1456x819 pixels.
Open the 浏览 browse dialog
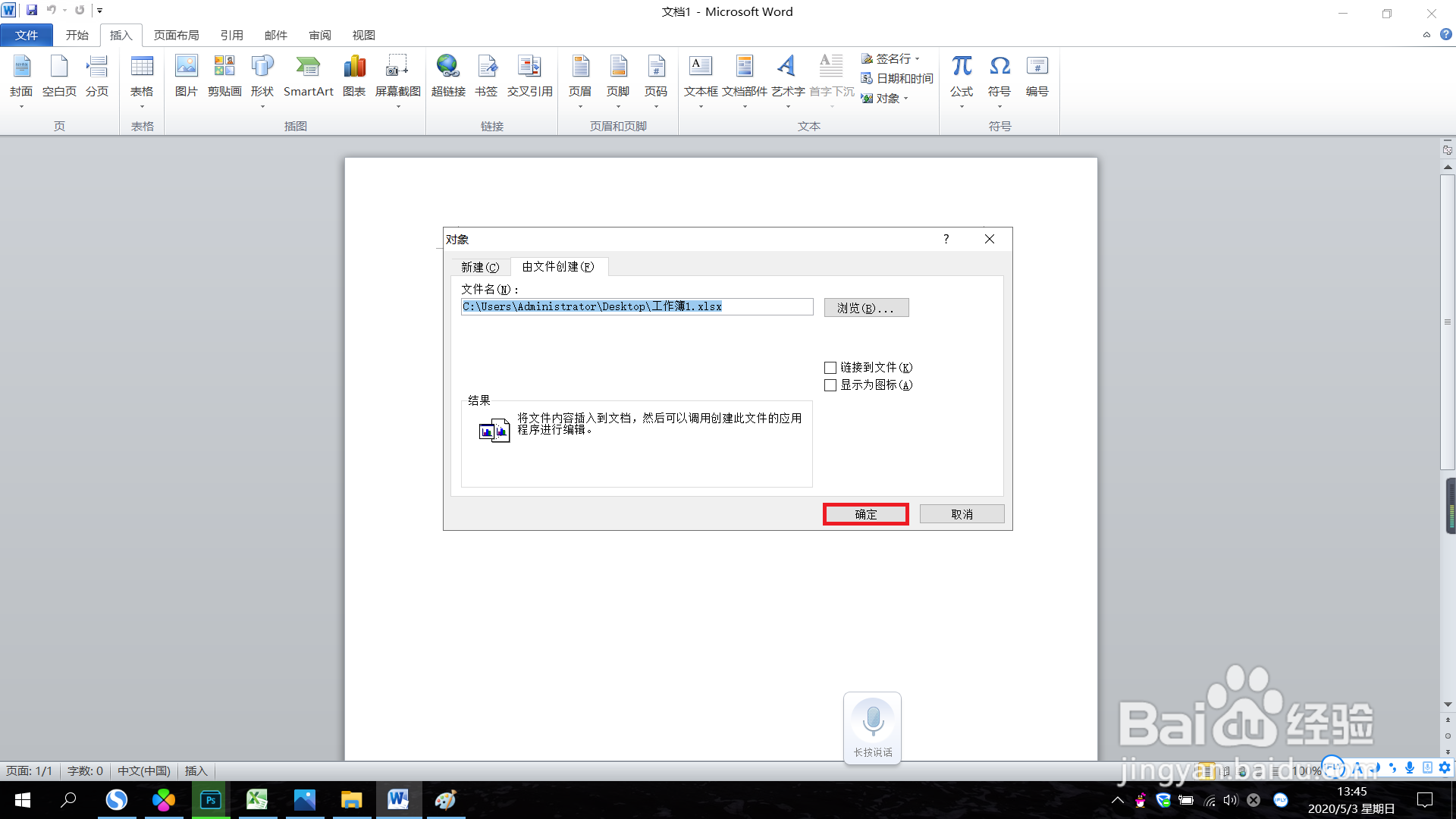[866, 307]
